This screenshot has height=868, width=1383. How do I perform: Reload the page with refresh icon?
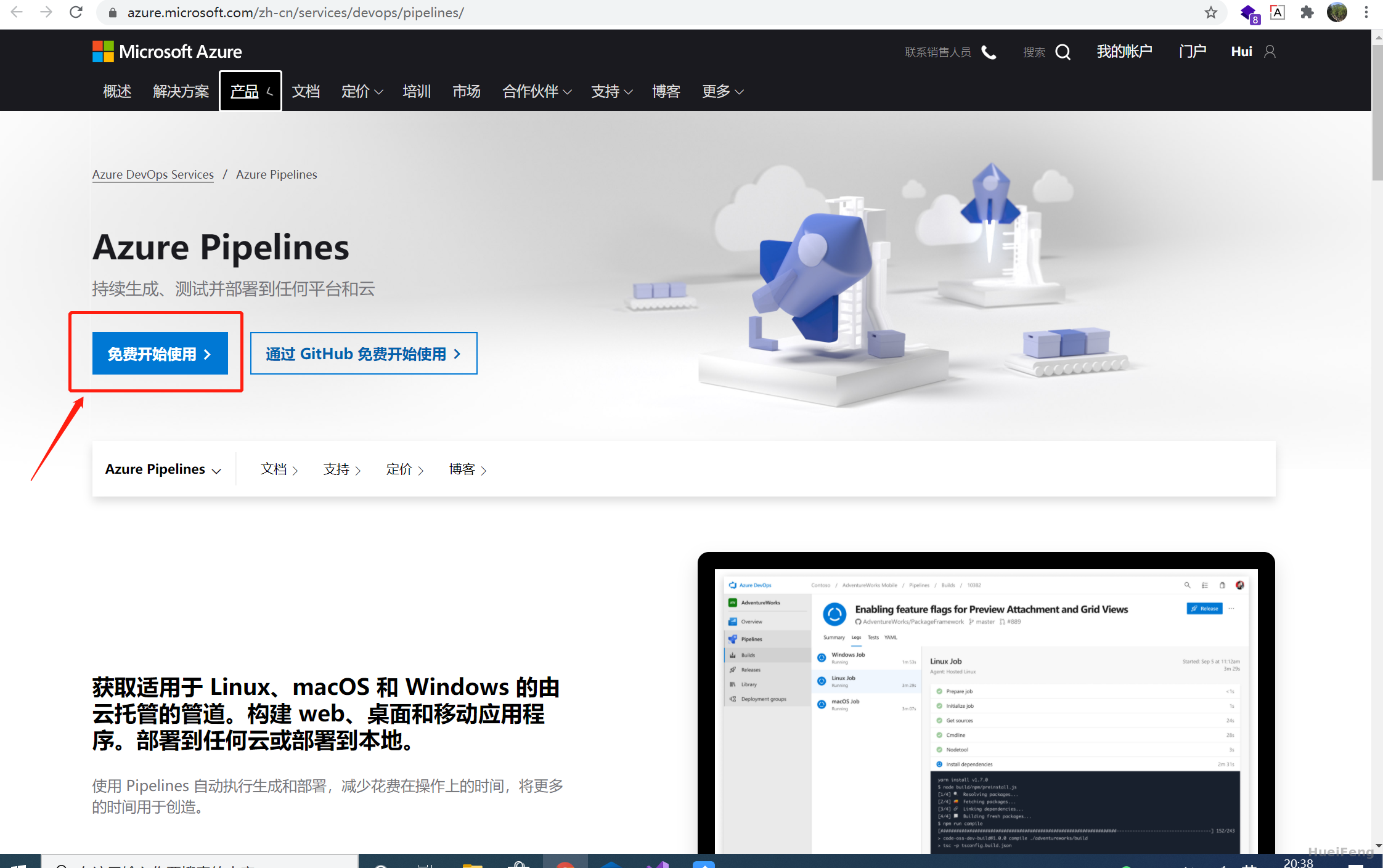(76, 12)
